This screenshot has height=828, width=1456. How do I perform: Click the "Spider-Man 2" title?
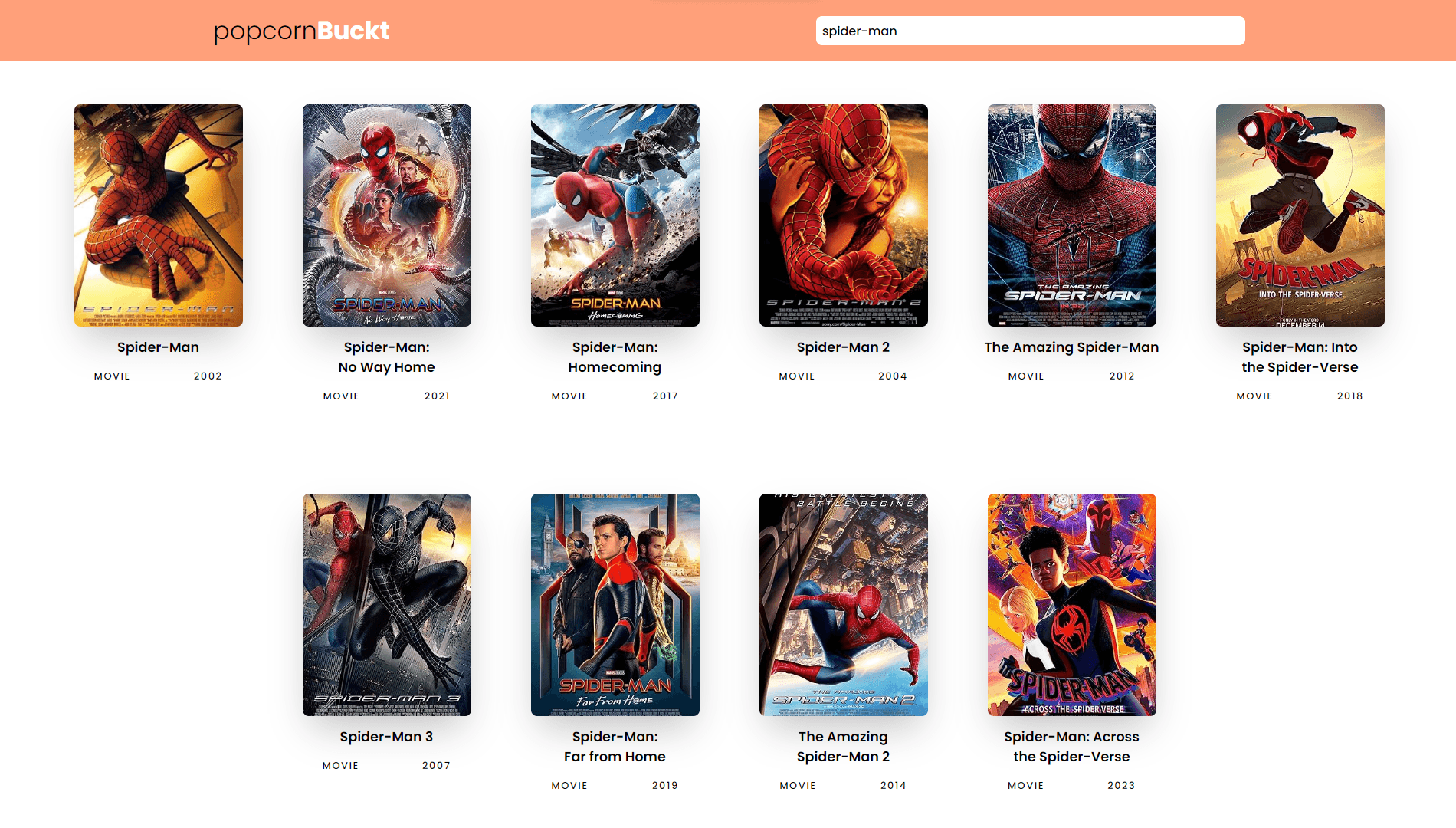coord(844,347)
